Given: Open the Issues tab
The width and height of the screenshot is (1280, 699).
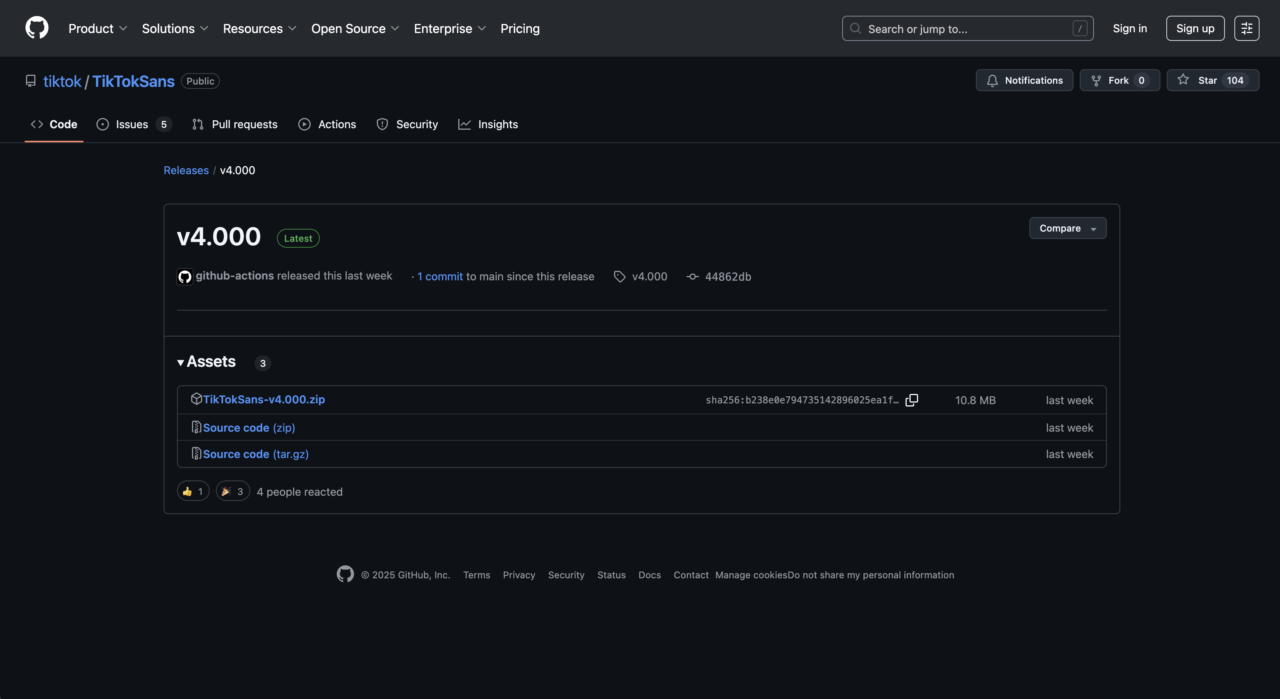Looking at the screenshot, I should tap(134, 125).
